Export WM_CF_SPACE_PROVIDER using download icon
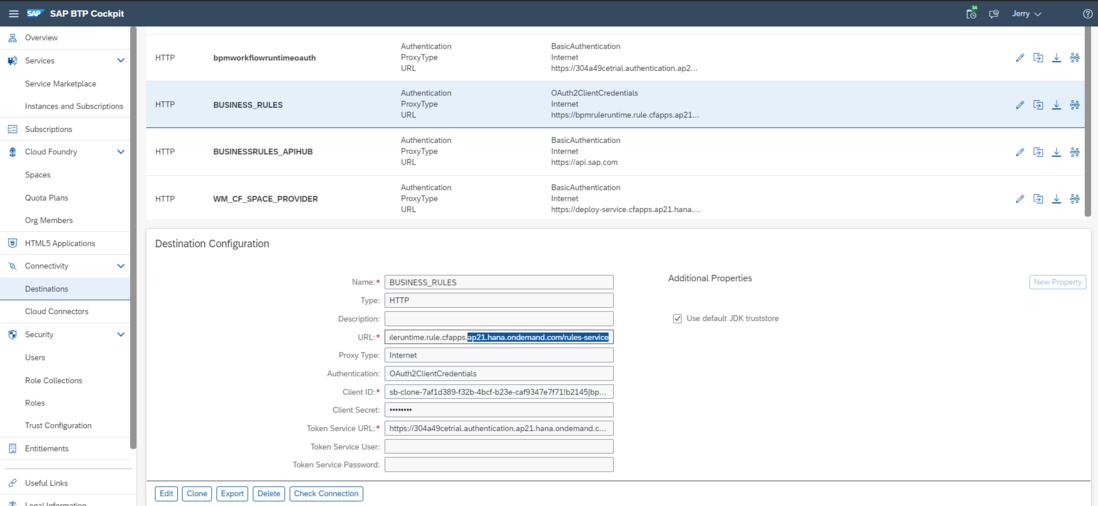The height and width of the screenshot is (506, 1098). [x=1057, y=199]
